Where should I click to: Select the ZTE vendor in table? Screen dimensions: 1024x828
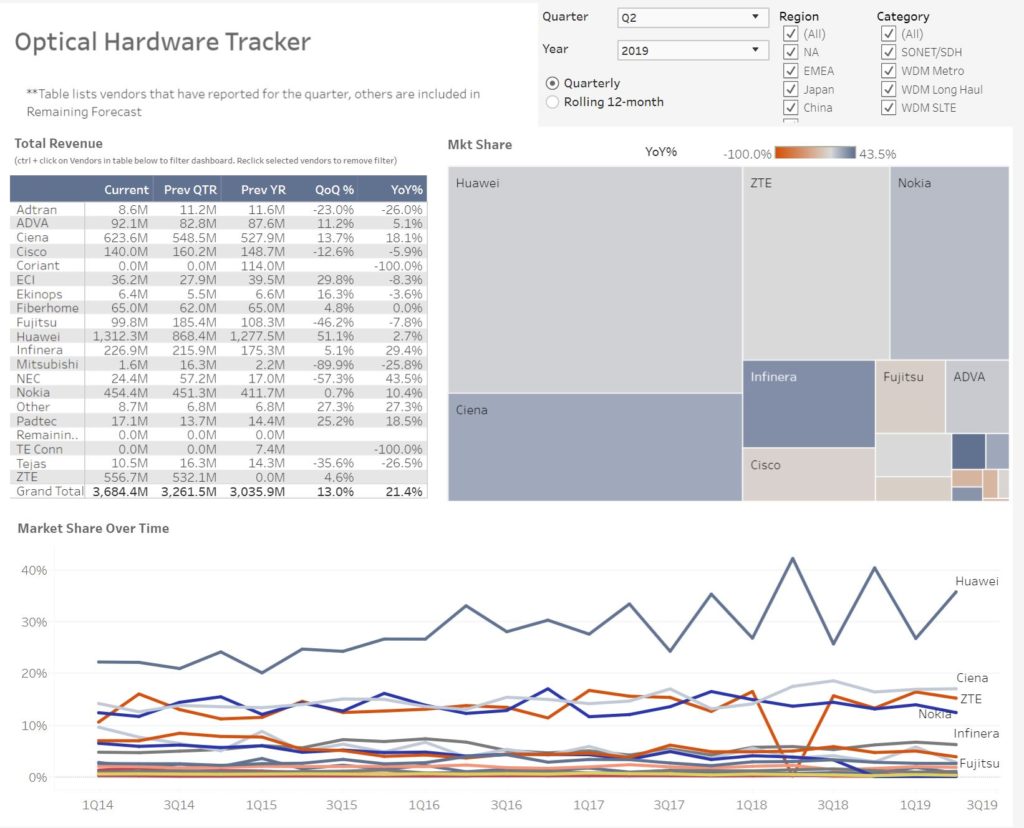pos(27,477)
